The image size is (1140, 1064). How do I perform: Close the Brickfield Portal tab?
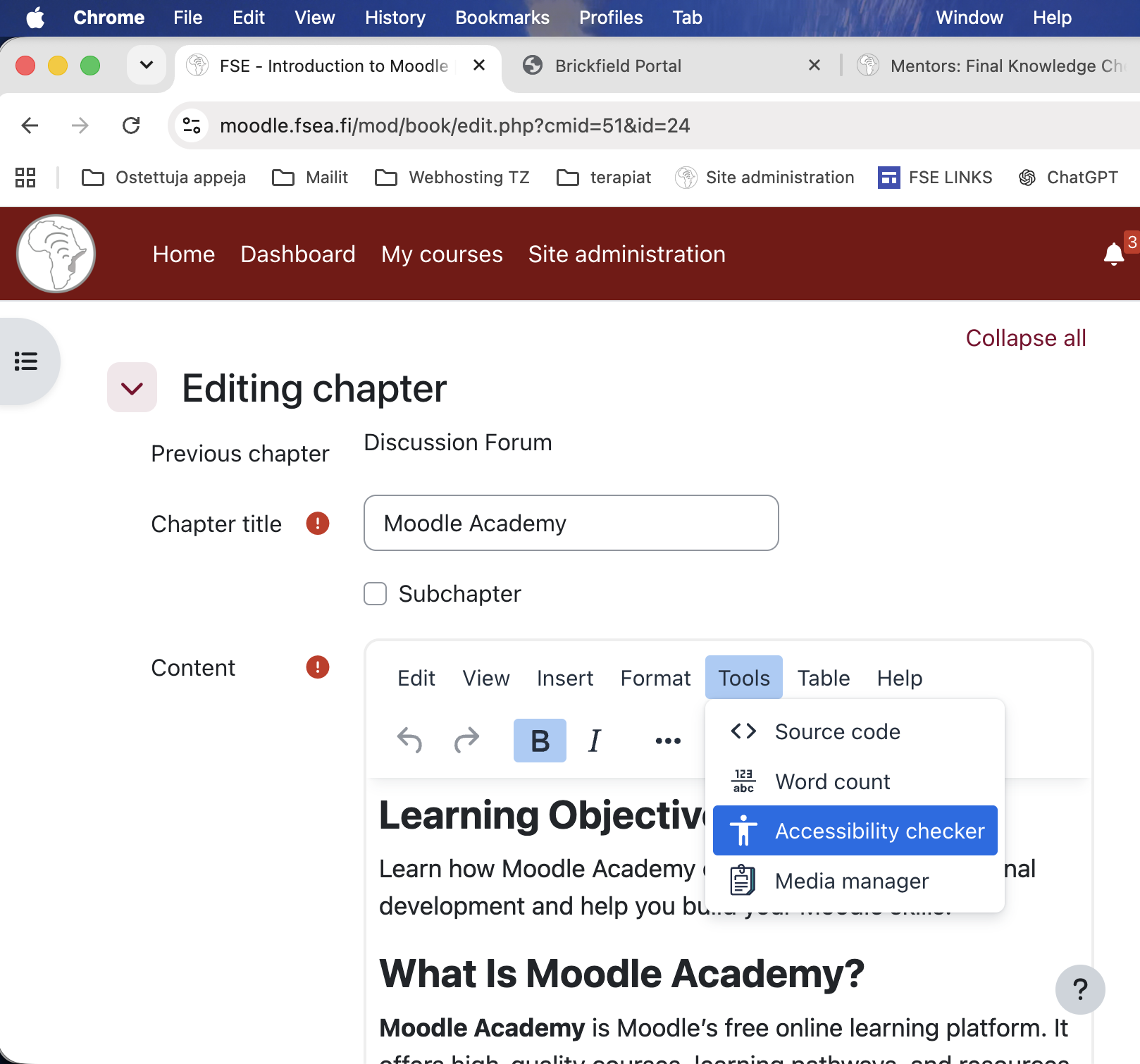tap(814, 66)
